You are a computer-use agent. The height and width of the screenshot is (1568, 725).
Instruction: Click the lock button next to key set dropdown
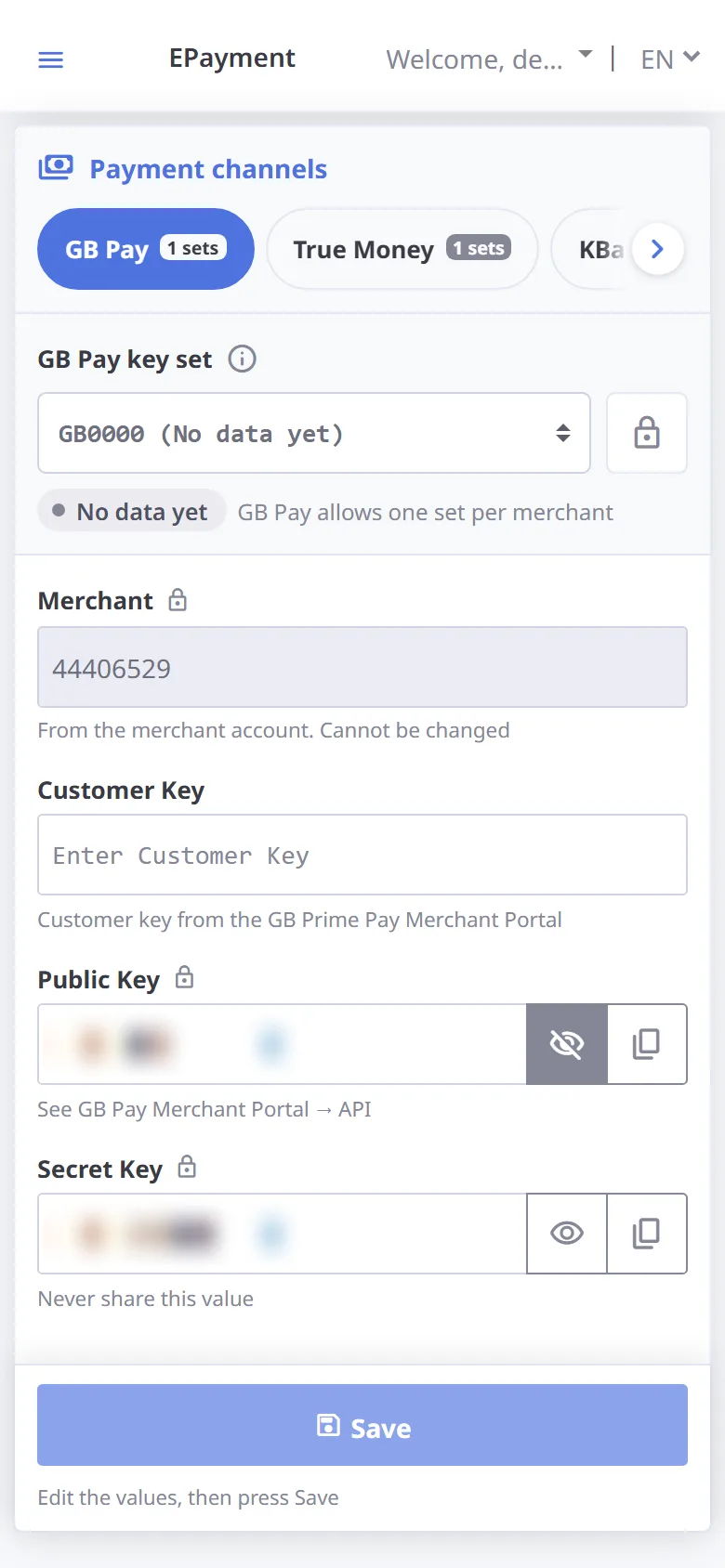pos(647,433)
